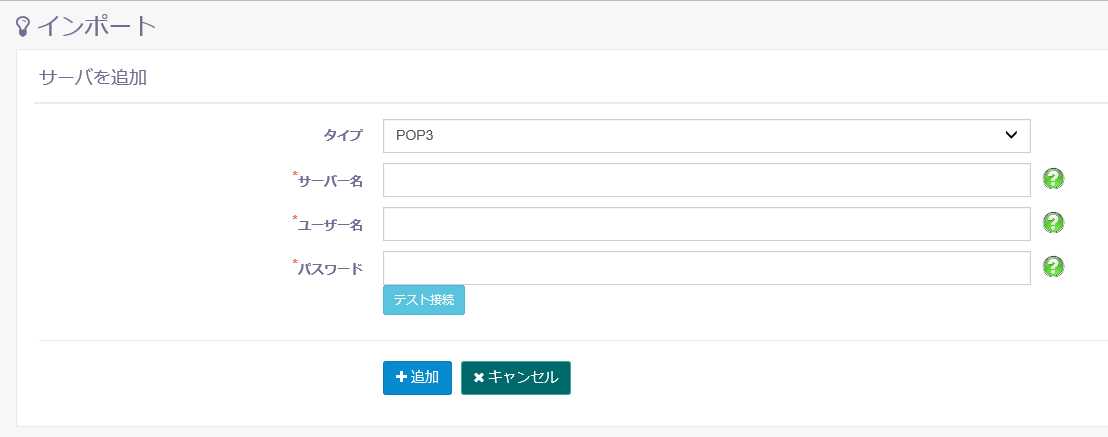Focus the ユーザー名 input field
The height and width of the screenshot is (437, 1108).
pos(707,223)
